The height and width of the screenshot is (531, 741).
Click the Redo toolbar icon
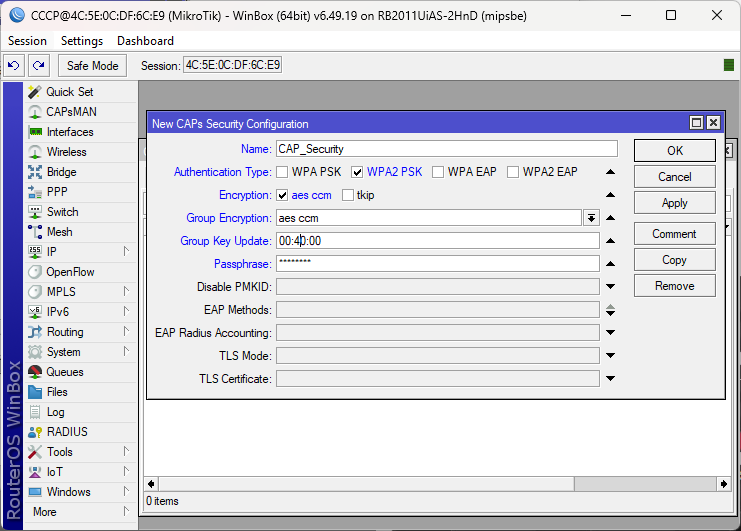pyautogui.click(x=39, y=65)
